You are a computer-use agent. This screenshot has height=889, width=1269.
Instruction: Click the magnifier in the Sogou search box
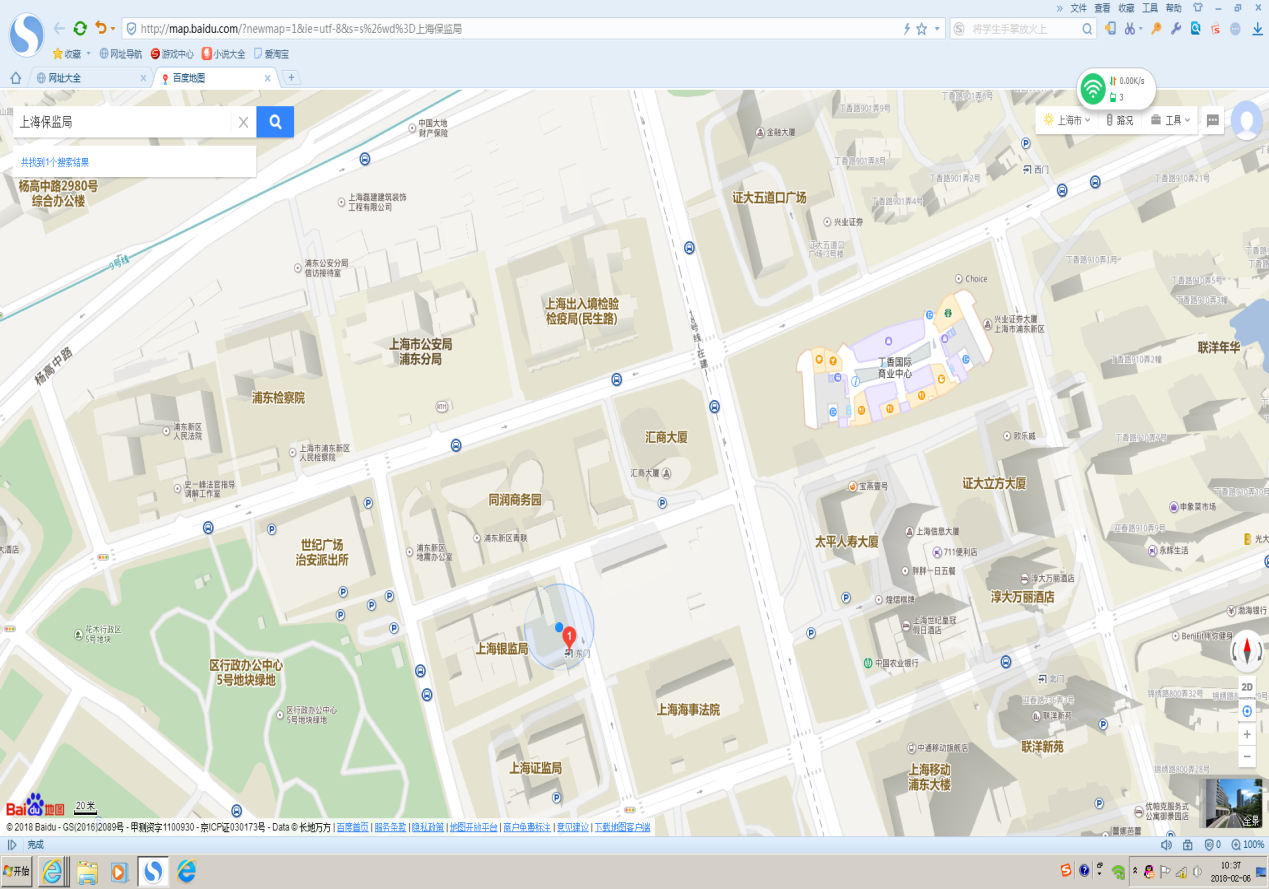click(1088, 29)
